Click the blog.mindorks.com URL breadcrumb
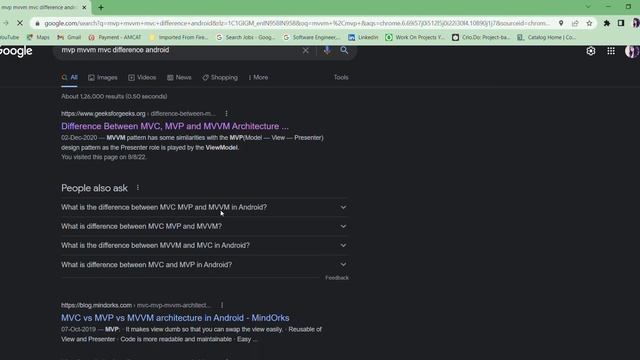 136,305
